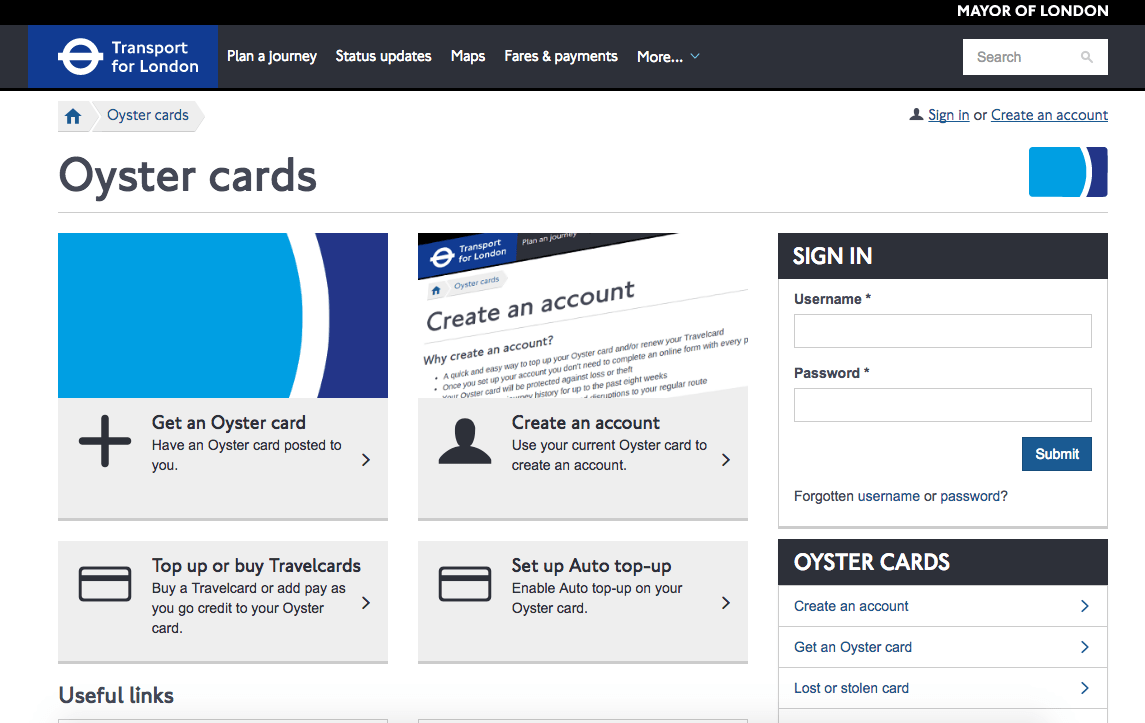Click the person icon for Create an account
Viewport: 1145px width, 723px height.
pyautogui.click(x=465, y=441)
